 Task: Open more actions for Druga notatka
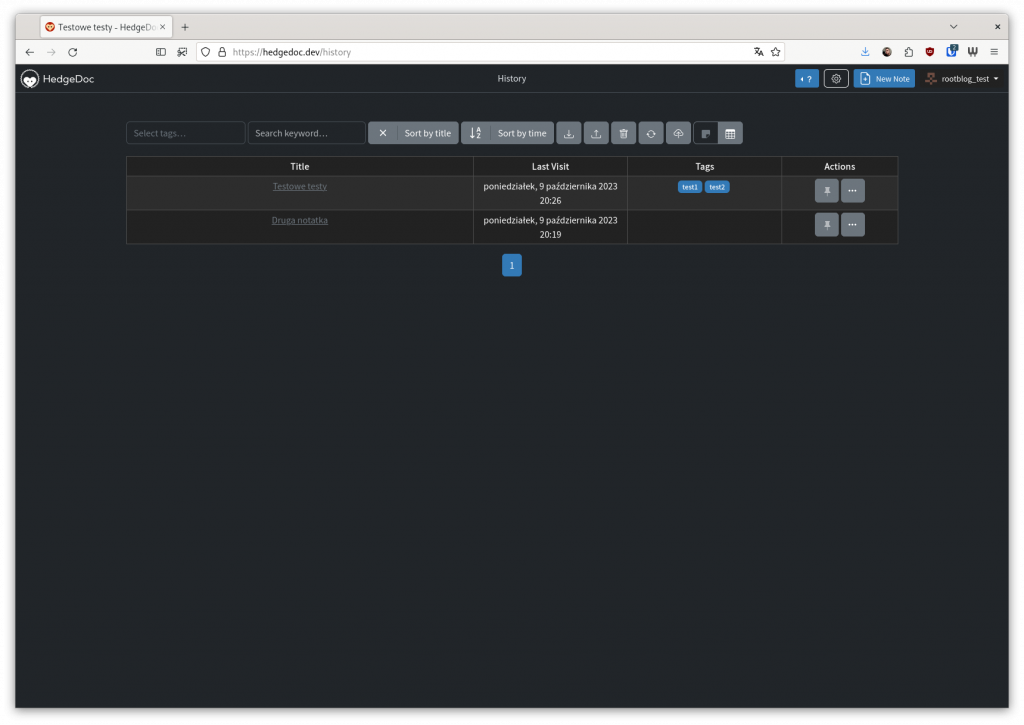pyautogui.click(x=852, y=225)
